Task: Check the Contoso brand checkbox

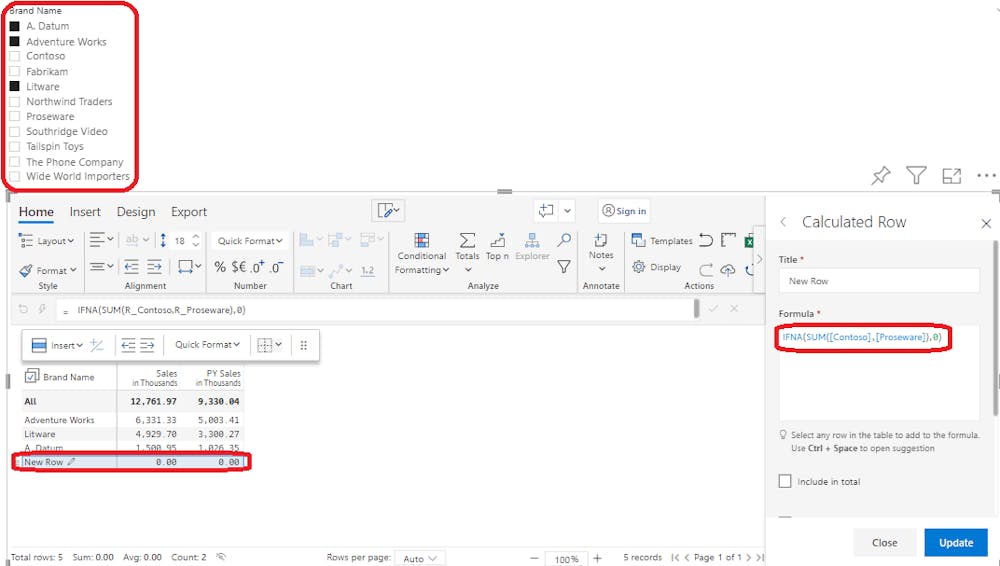Action: (15, 56)
